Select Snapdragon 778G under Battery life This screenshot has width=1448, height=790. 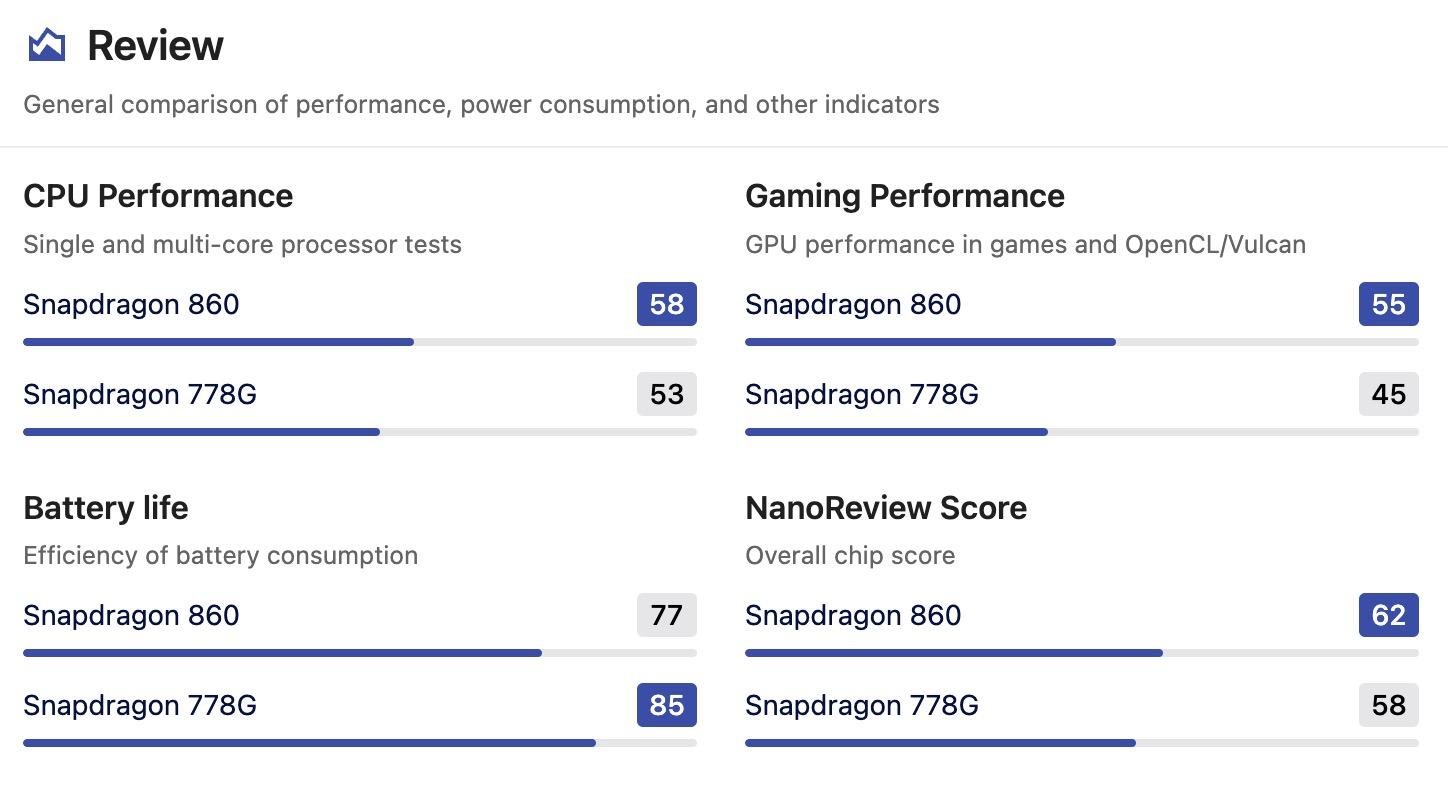pos(140,705)
